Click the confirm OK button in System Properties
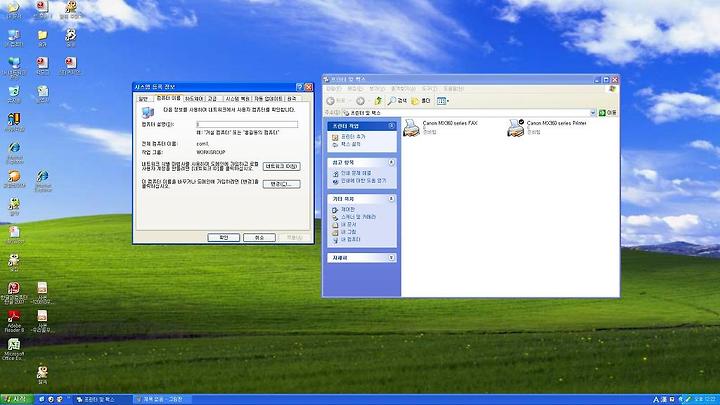The width and height of the screenshot is (720, 405). tap(224, 238)
